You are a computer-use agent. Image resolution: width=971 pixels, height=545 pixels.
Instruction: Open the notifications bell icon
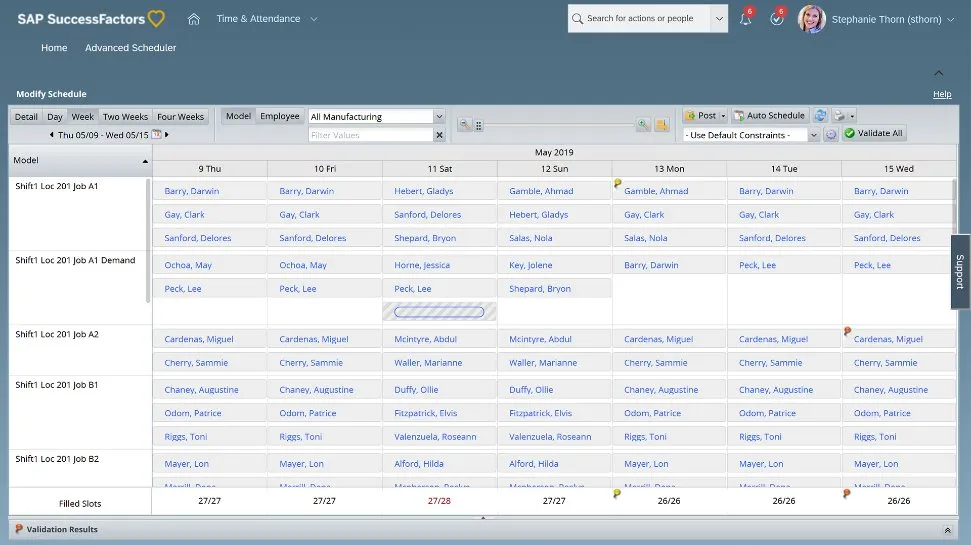745,19
